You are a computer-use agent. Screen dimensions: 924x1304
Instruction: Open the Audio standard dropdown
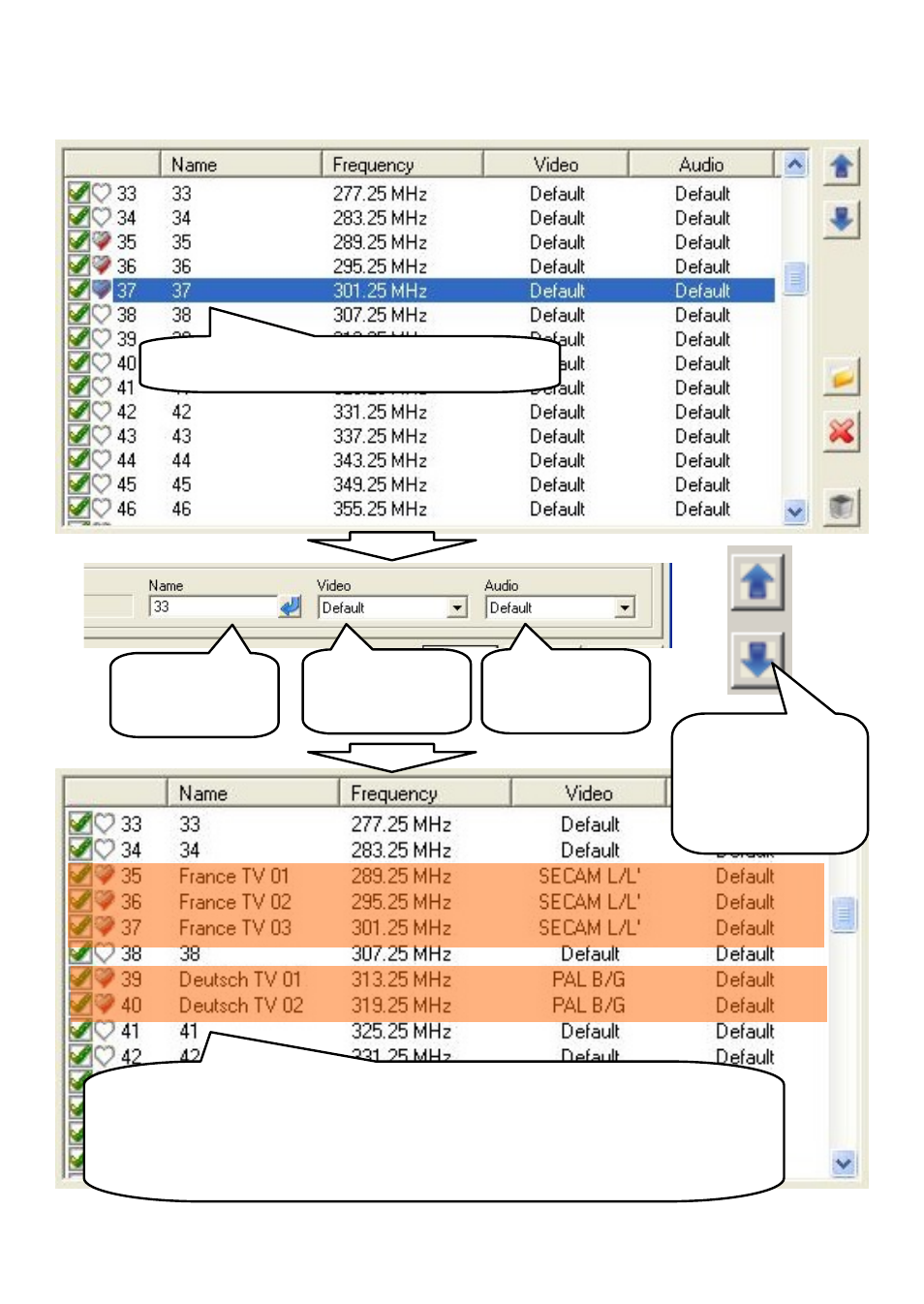(625, 608)
